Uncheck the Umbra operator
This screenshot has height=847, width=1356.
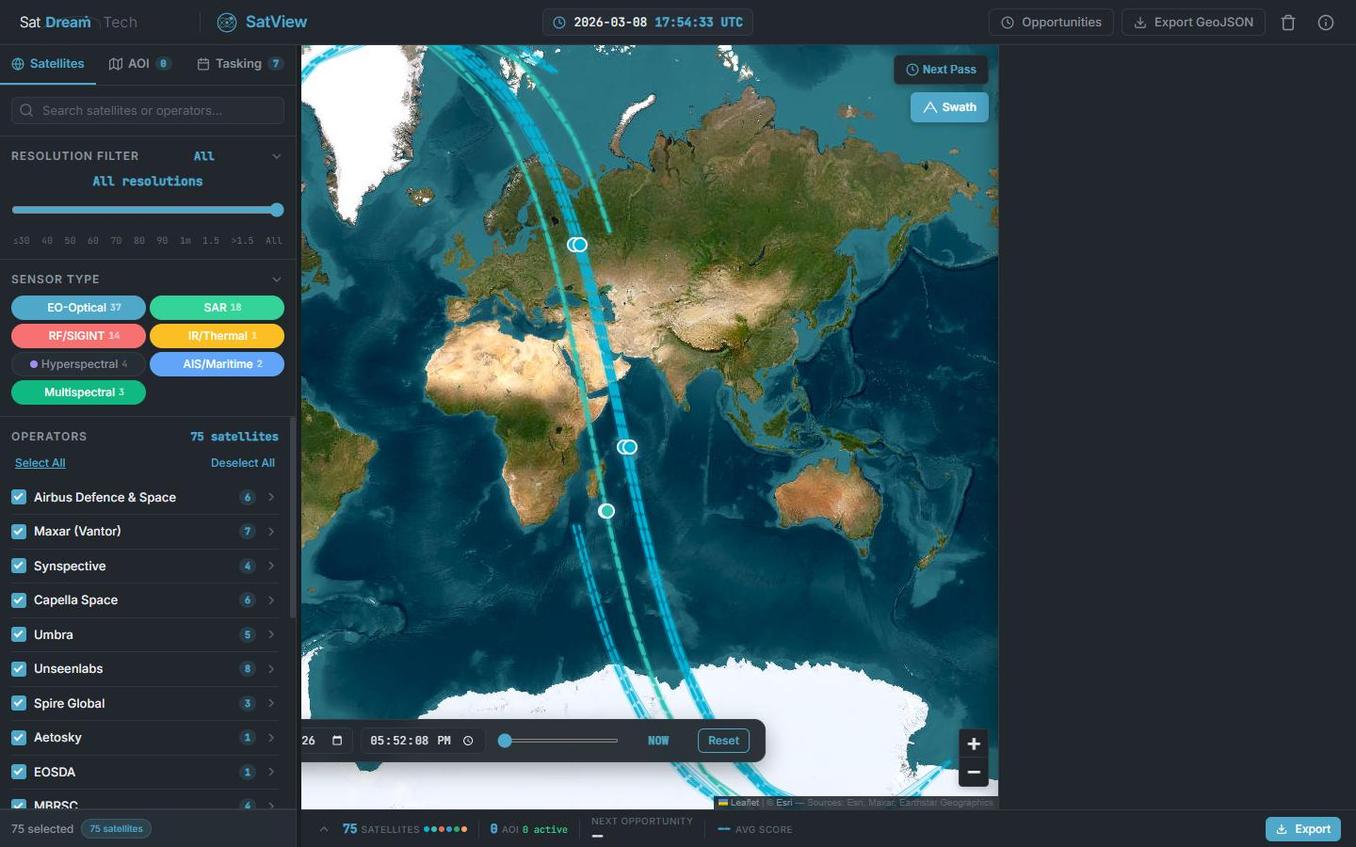pos(18,634)
